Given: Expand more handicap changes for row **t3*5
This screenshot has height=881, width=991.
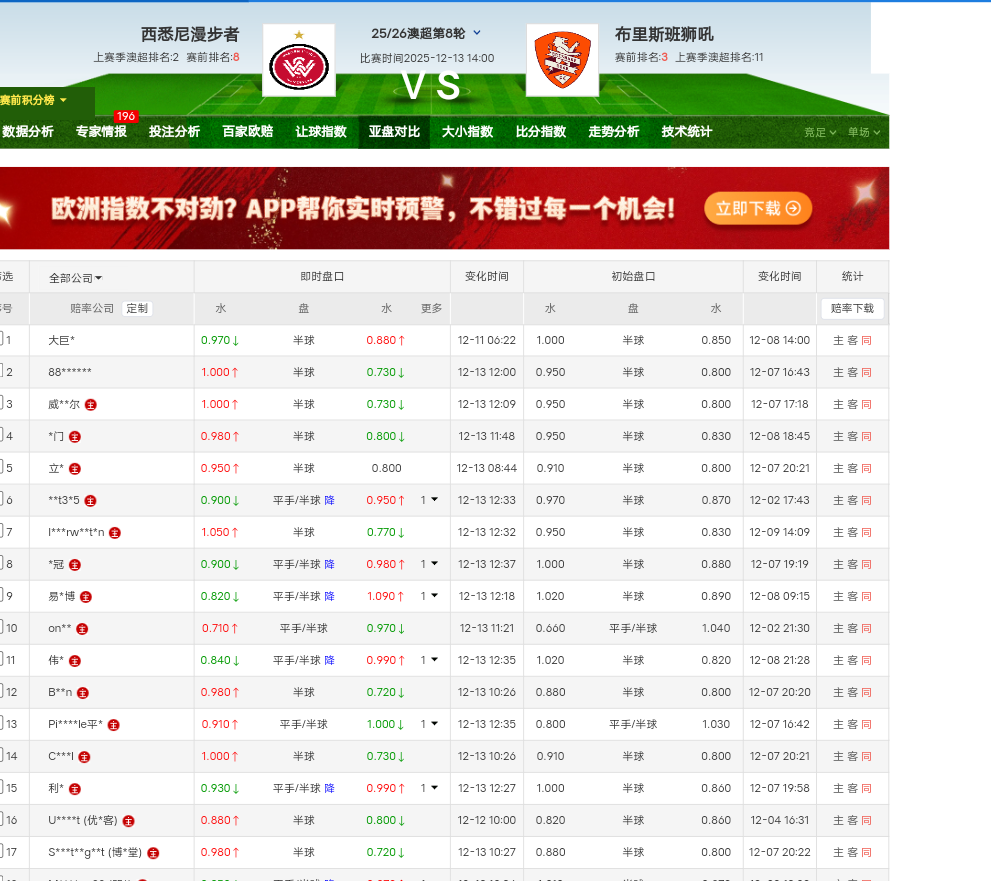Looking at the screenshot, I should pos(429,500).
